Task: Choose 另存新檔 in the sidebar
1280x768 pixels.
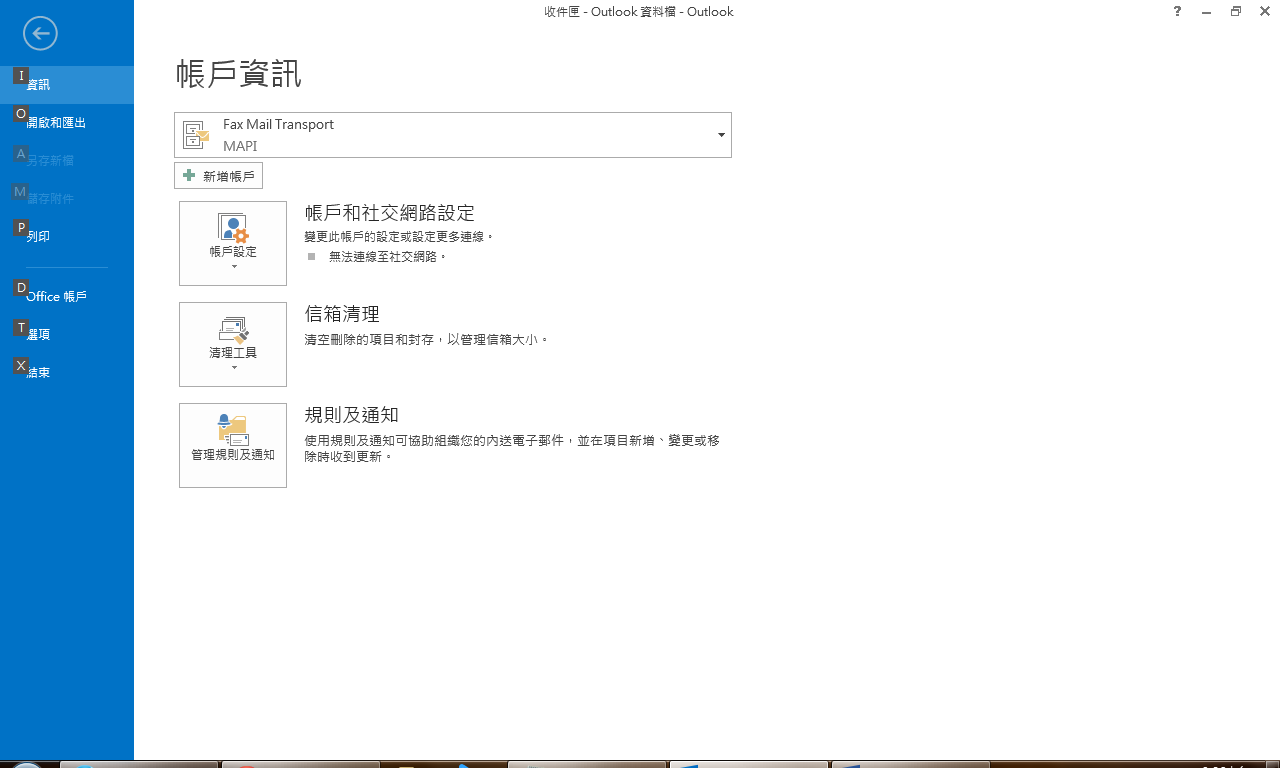Action: pyautogui.click(x=67, y=161)
